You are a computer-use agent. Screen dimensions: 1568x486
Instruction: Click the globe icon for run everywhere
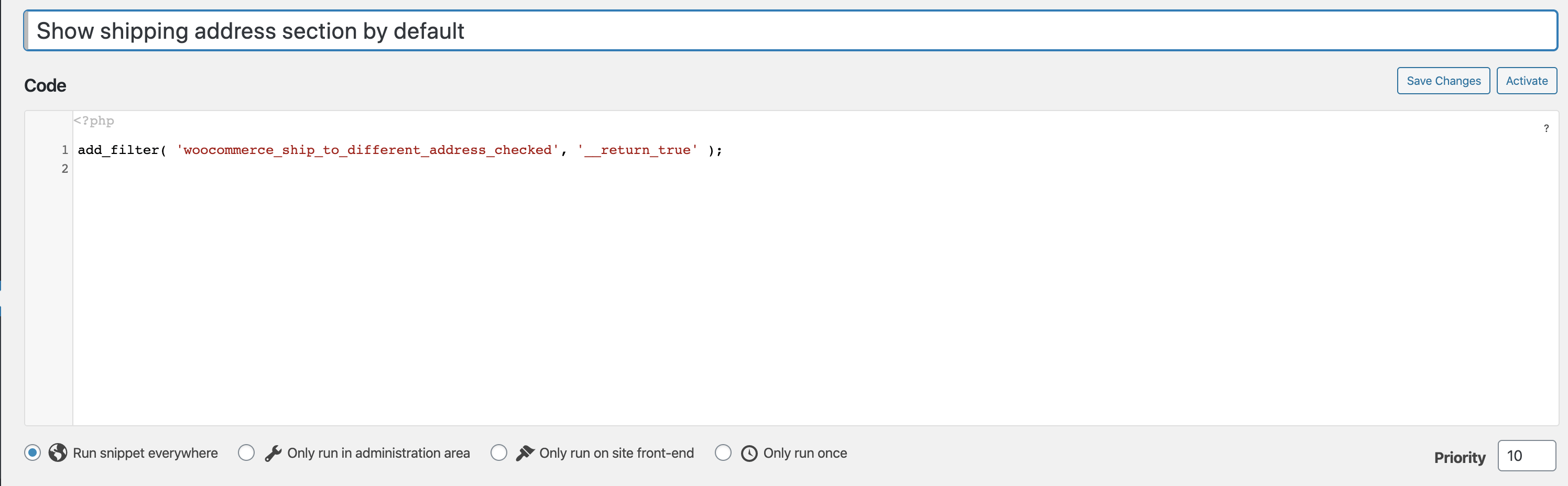point(58,452)
